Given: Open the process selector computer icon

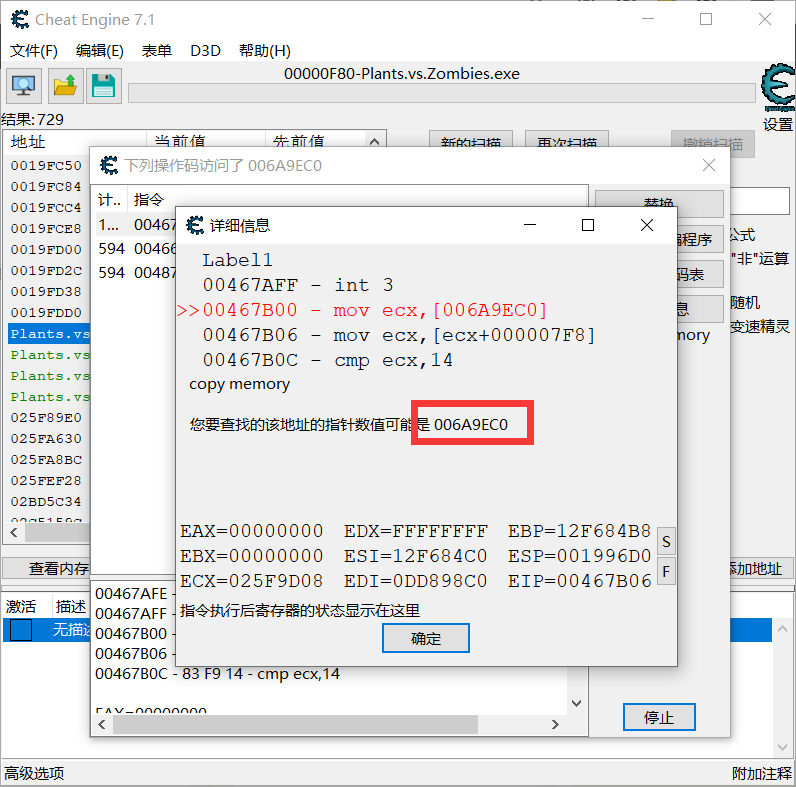Looking at the screenshot, I should pyautogui.click(x=23, y=86).
